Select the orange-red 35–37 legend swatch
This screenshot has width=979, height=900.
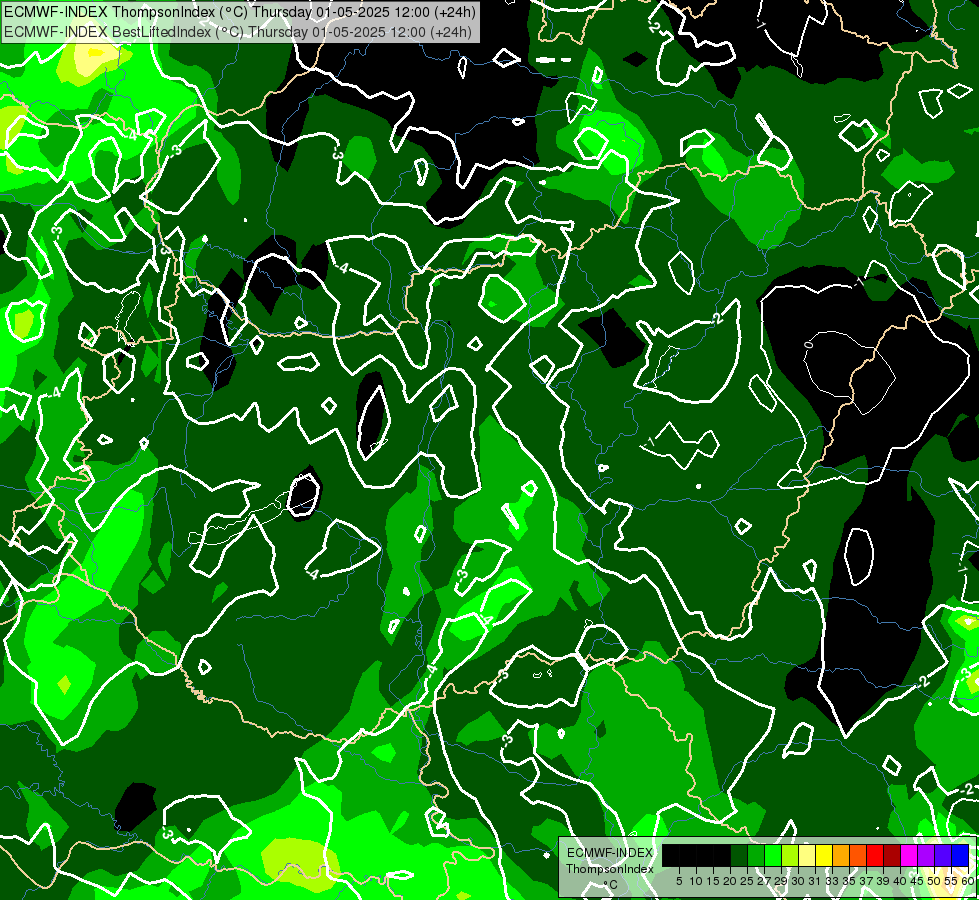858,855
